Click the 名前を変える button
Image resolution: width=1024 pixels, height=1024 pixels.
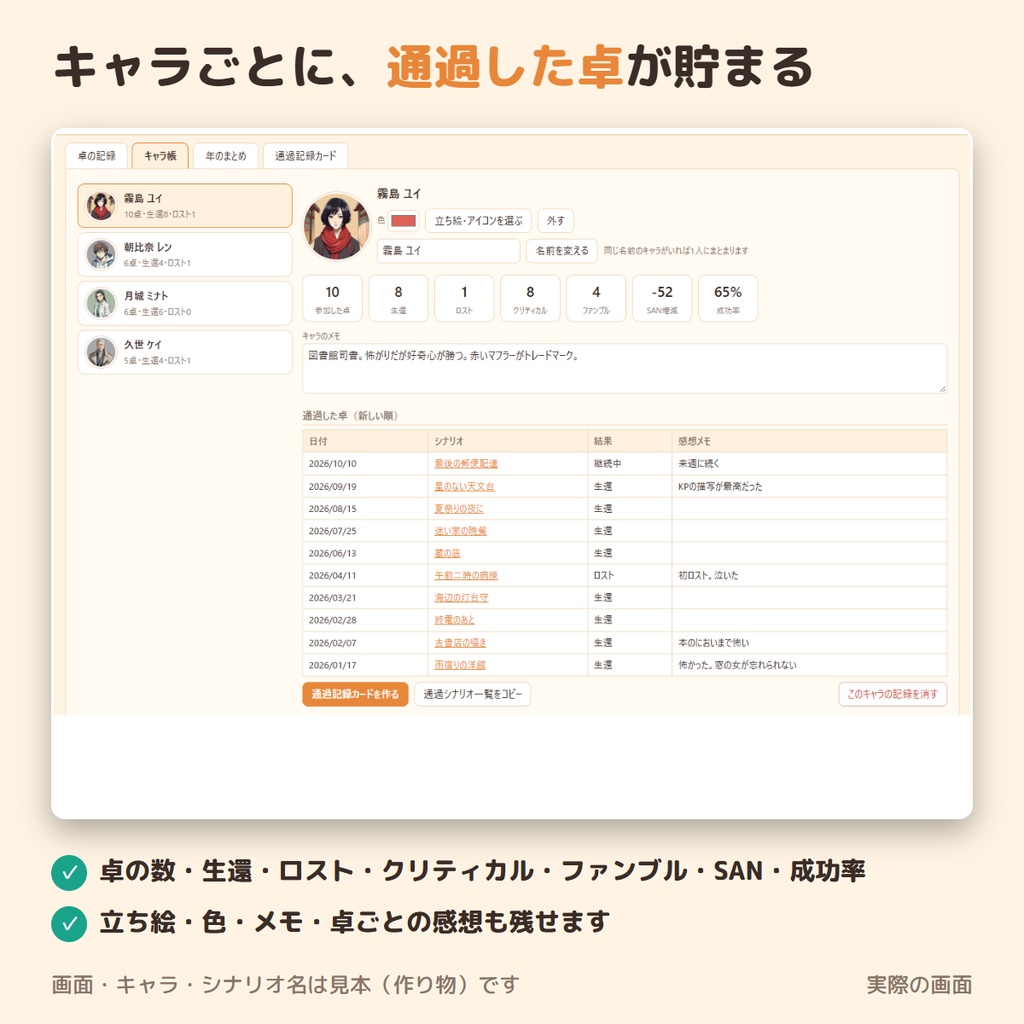coord(562,251)
